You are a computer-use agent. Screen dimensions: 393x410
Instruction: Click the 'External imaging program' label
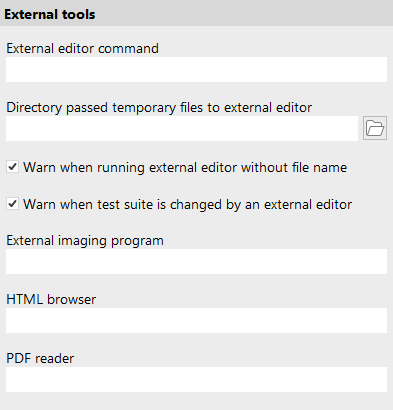[85, 241]
